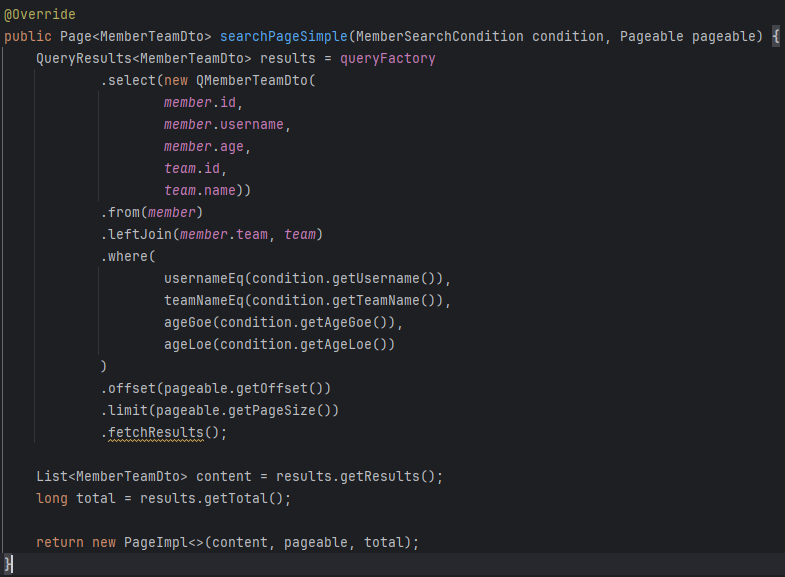Click the .limit(pageable.getPageSize()) line
Screen dimensions: 785x577
pos(220,411)
